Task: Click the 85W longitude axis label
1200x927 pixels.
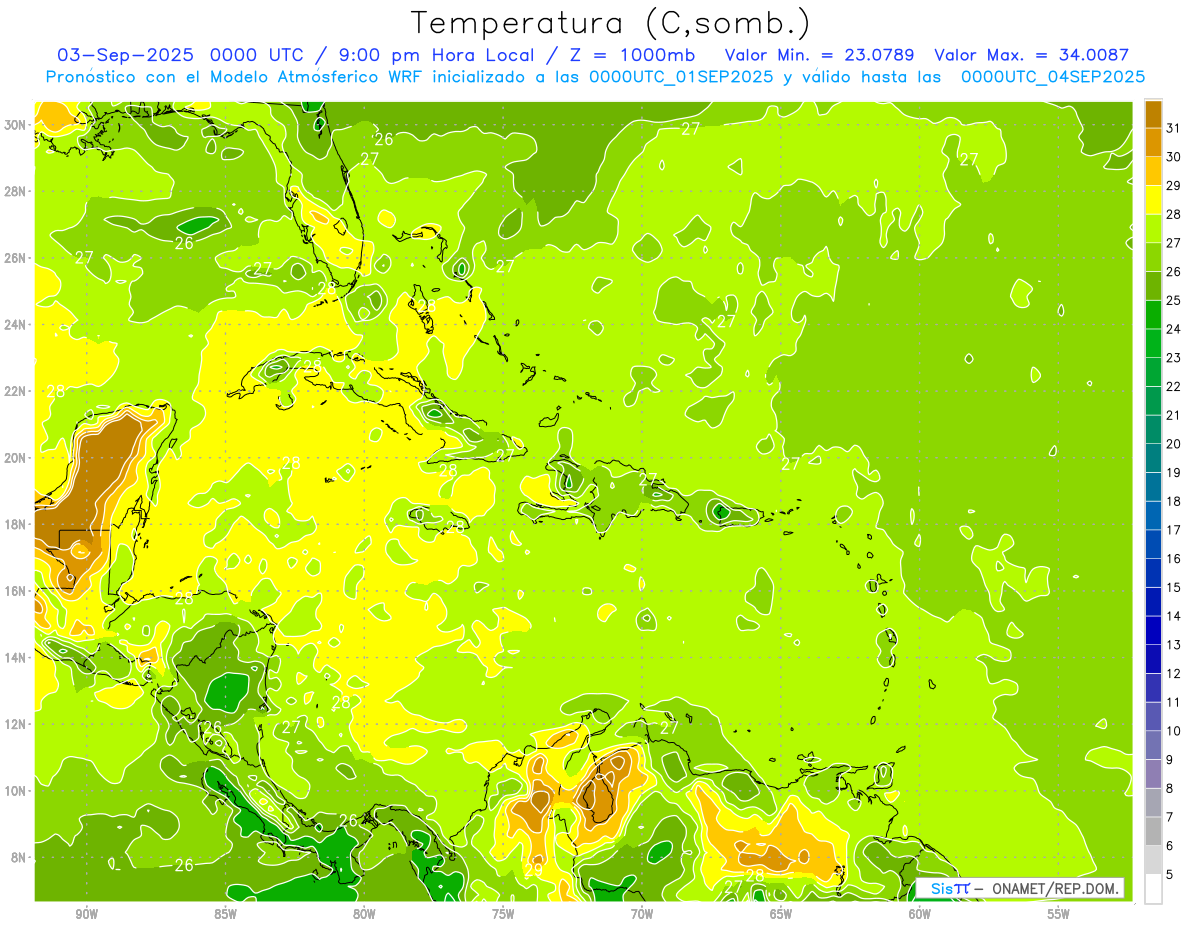Action: pos(225,914)
